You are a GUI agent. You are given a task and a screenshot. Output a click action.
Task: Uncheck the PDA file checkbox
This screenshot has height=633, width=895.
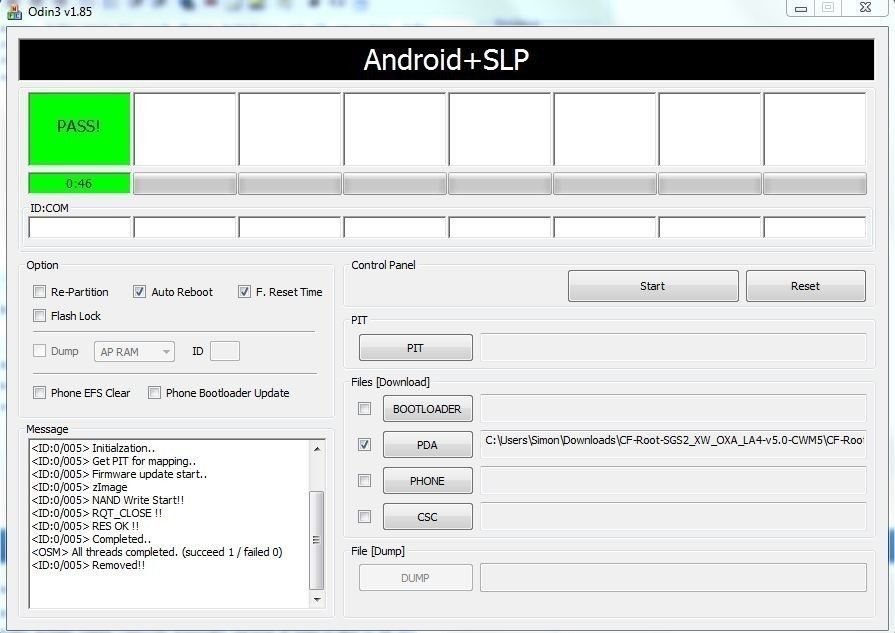[x=364, y=444]
